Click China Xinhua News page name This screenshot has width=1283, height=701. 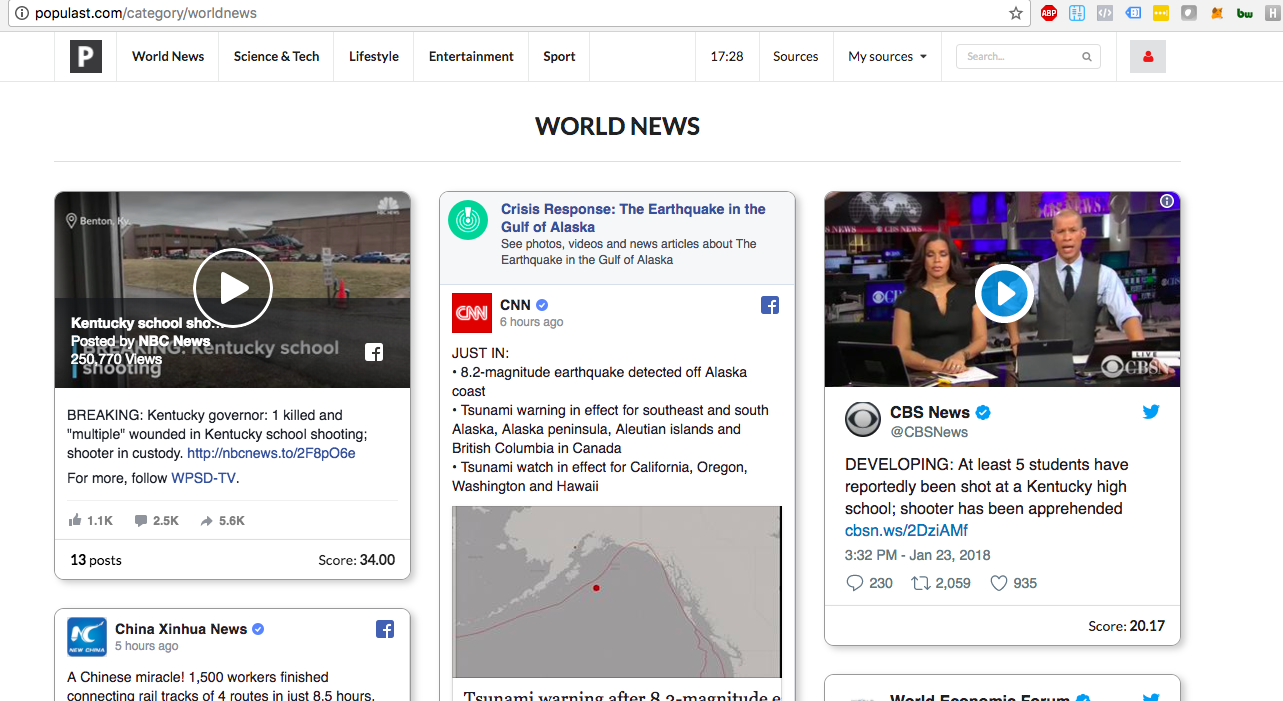coord(181,629)
